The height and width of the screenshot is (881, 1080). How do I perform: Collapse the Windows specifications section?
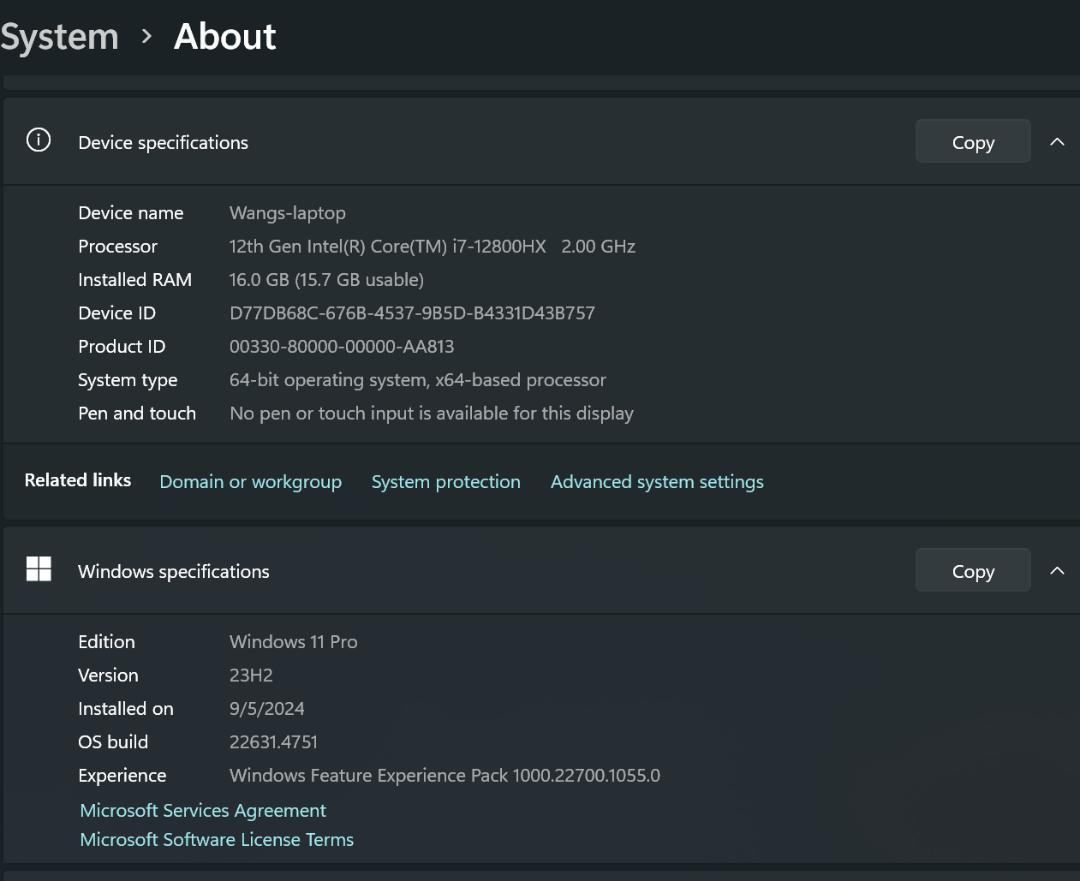click(1057, 571)
